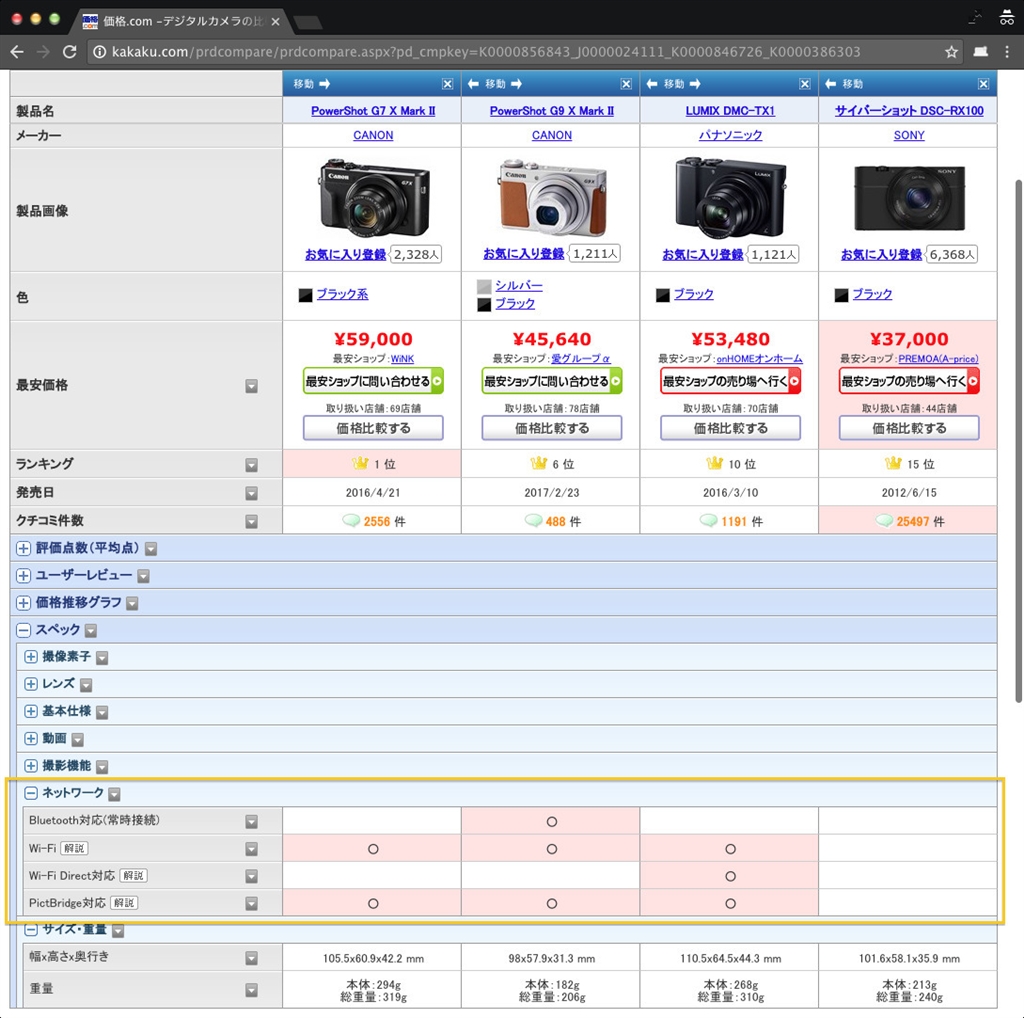Visit the パナソニック maker link

(730, 135)
